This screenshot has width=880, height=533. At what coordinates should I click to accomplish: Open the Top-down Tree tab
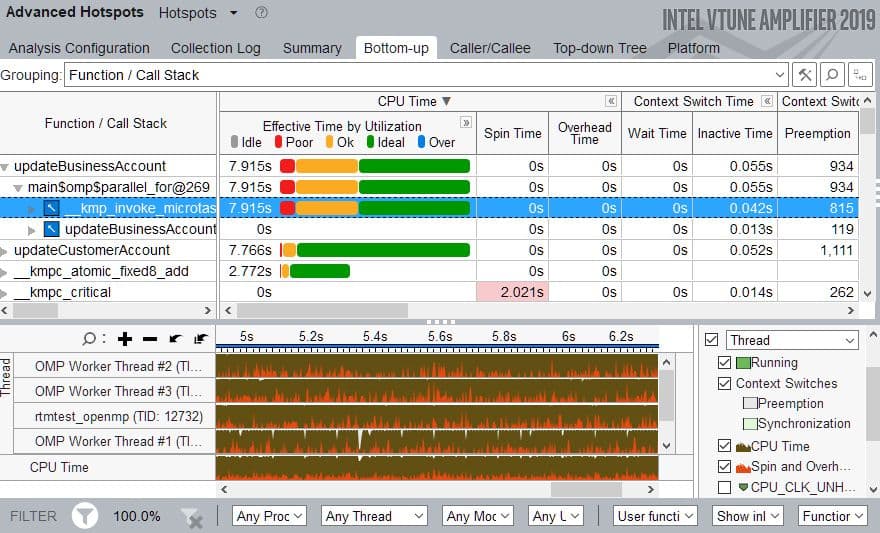click(599, 48)
